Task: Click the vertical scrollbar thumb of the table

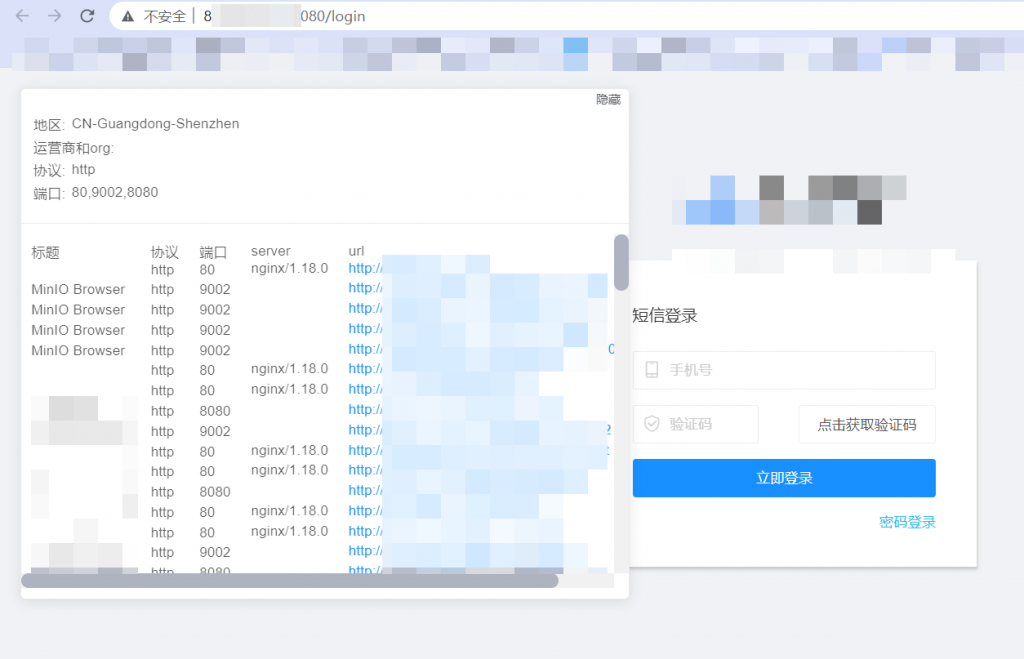Action: 621,262
